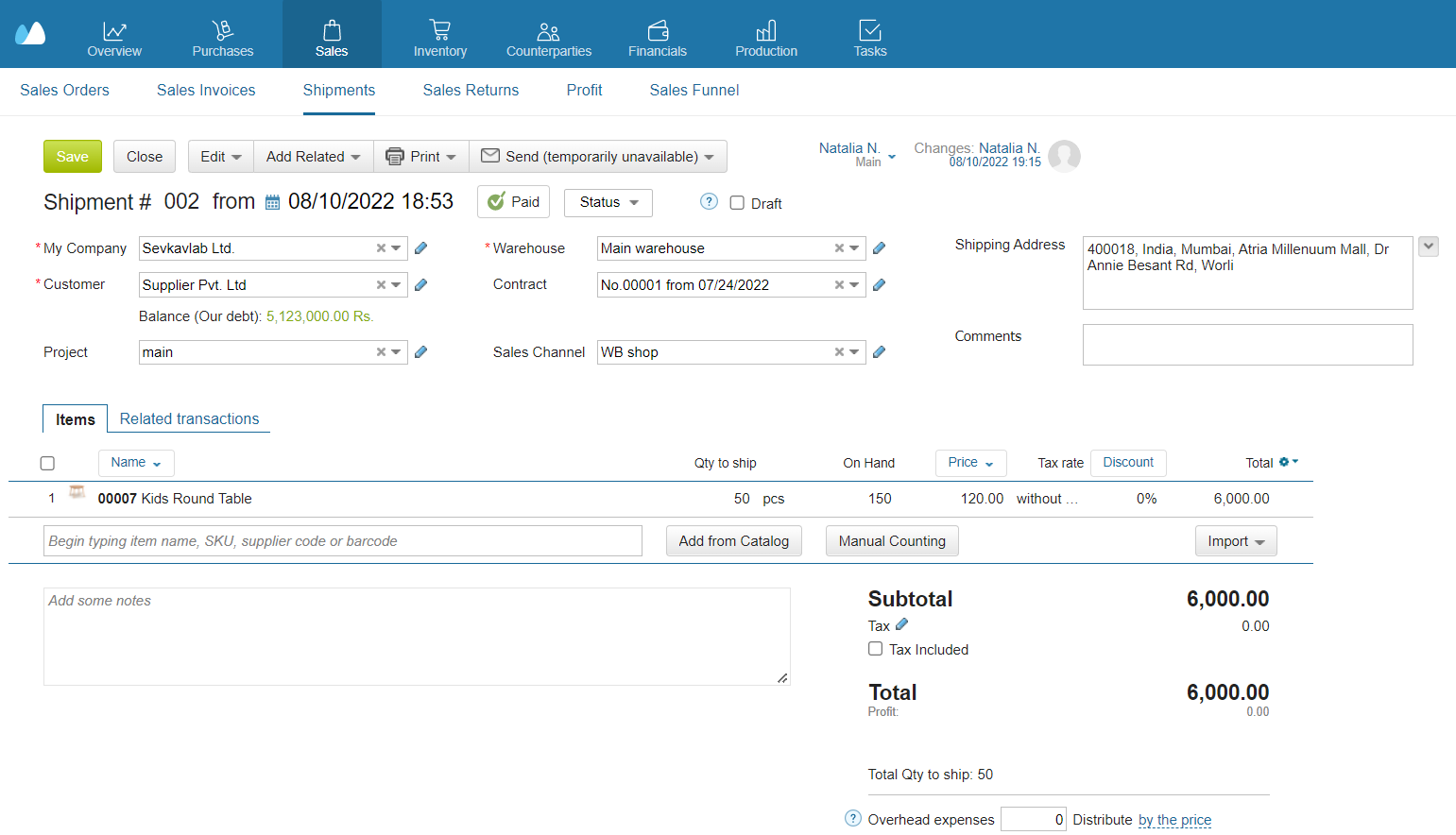Clear the My Company field
Viewport: 1456px width, 835px height.
click(x=381, y=248)
